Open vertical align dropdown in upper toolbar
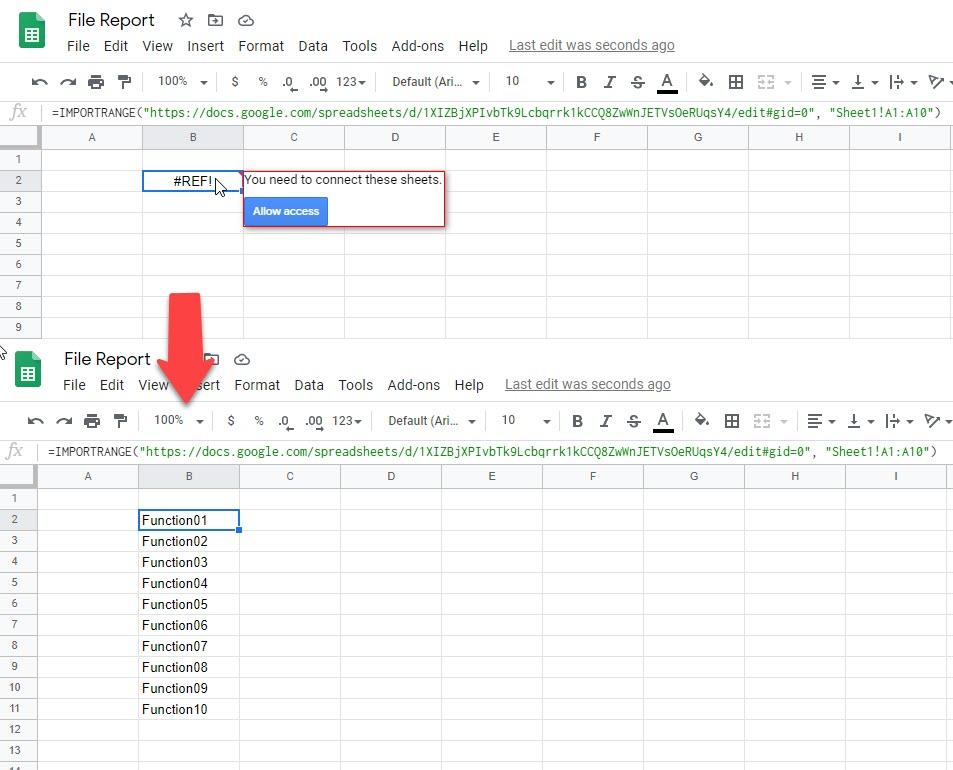The image size is (953, 770). [865, 82]
